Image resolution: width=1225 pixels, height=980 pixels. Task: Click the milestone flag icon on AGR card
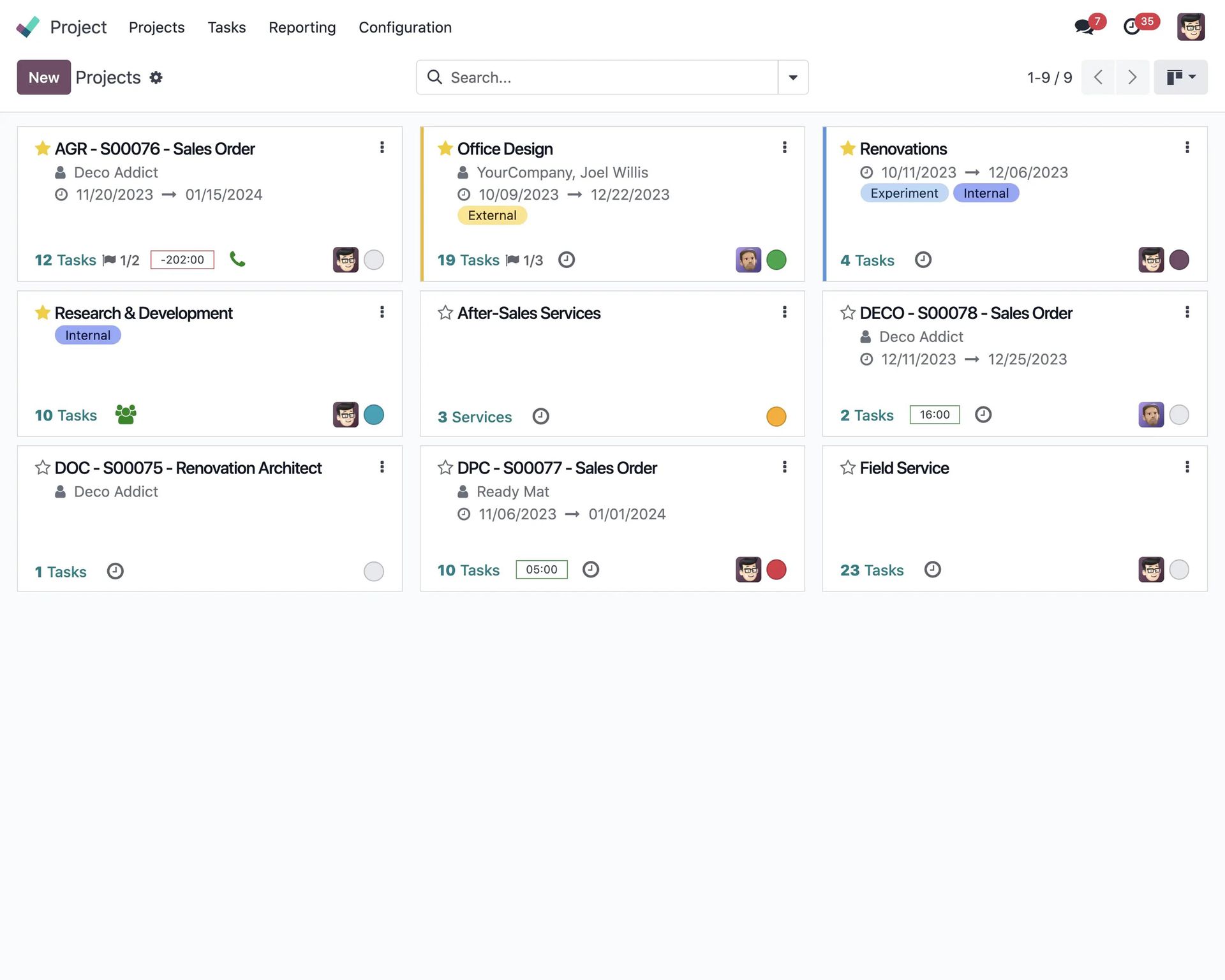[x=110, y=260]
